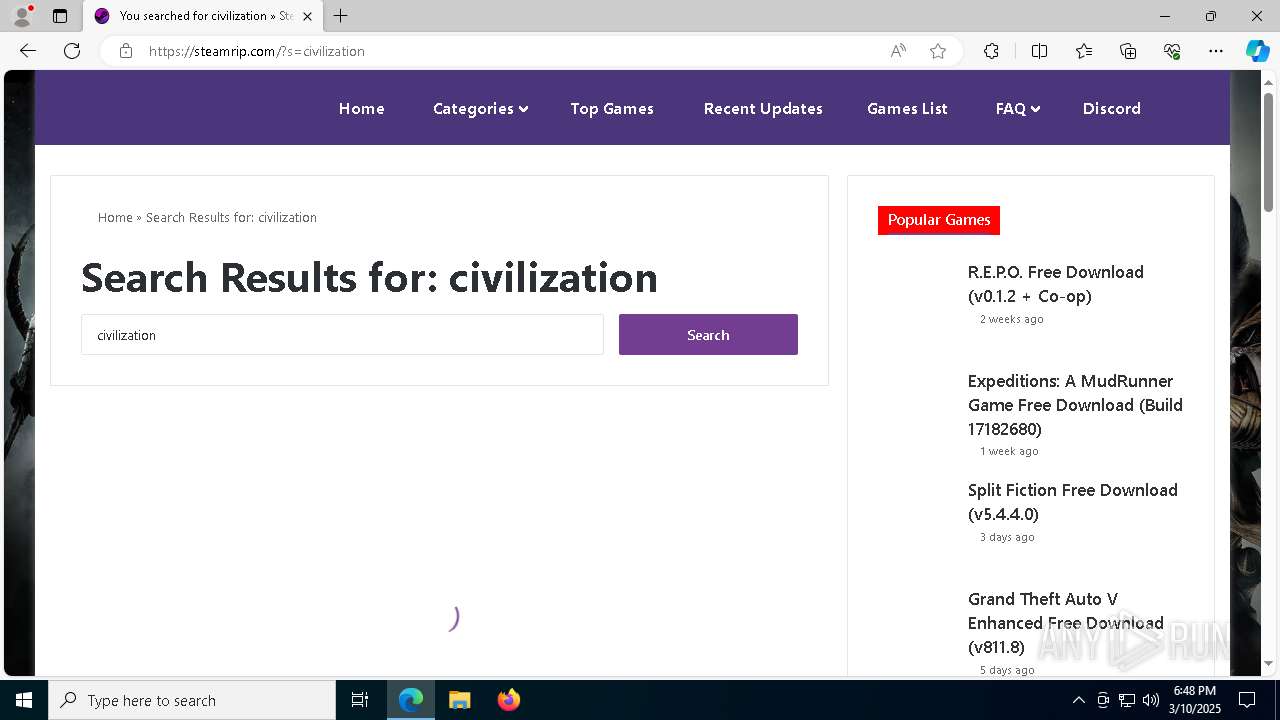Click the browser address bar URL
1280x720 pixels.
[256, 51]
